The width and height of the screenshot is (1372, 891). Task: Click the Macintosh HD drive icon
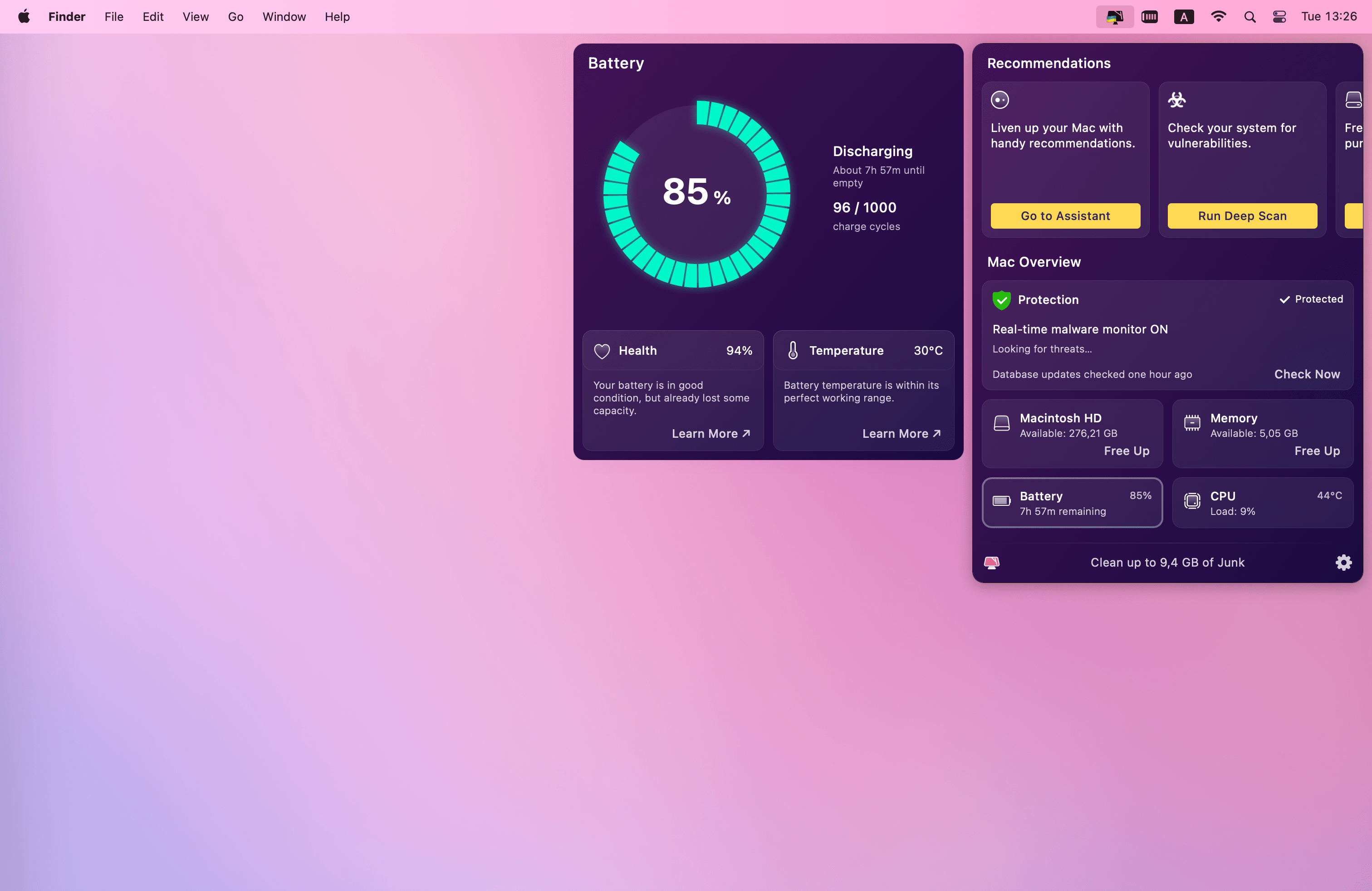pos(1002,424)
